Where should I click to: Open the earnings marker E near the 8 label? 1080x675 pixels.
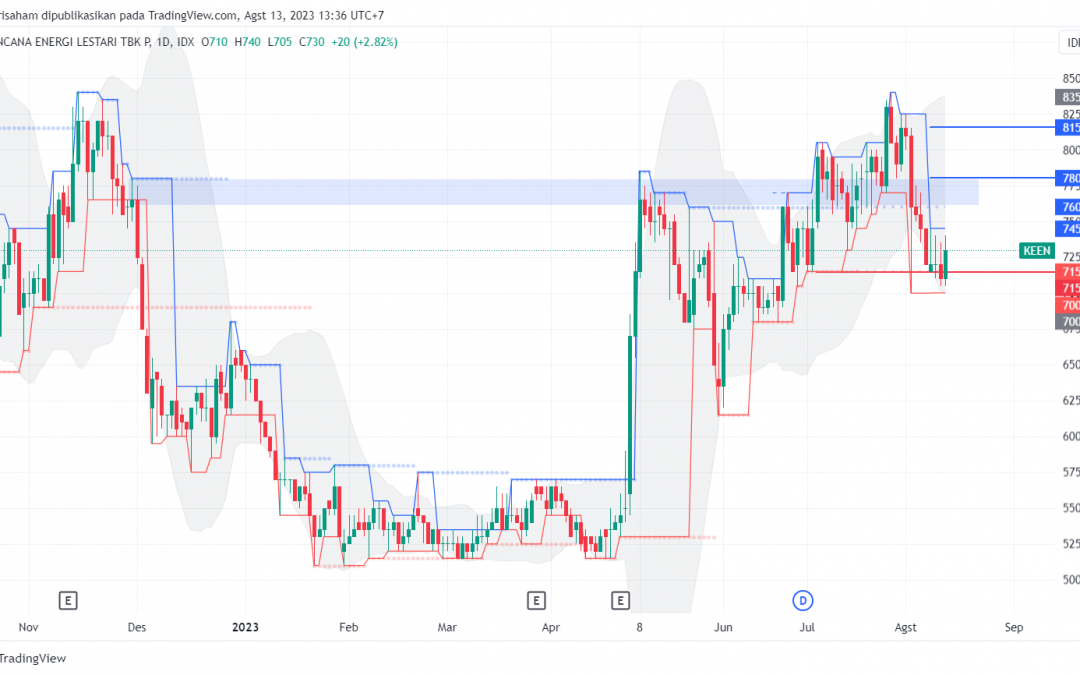tap(620, 601)
